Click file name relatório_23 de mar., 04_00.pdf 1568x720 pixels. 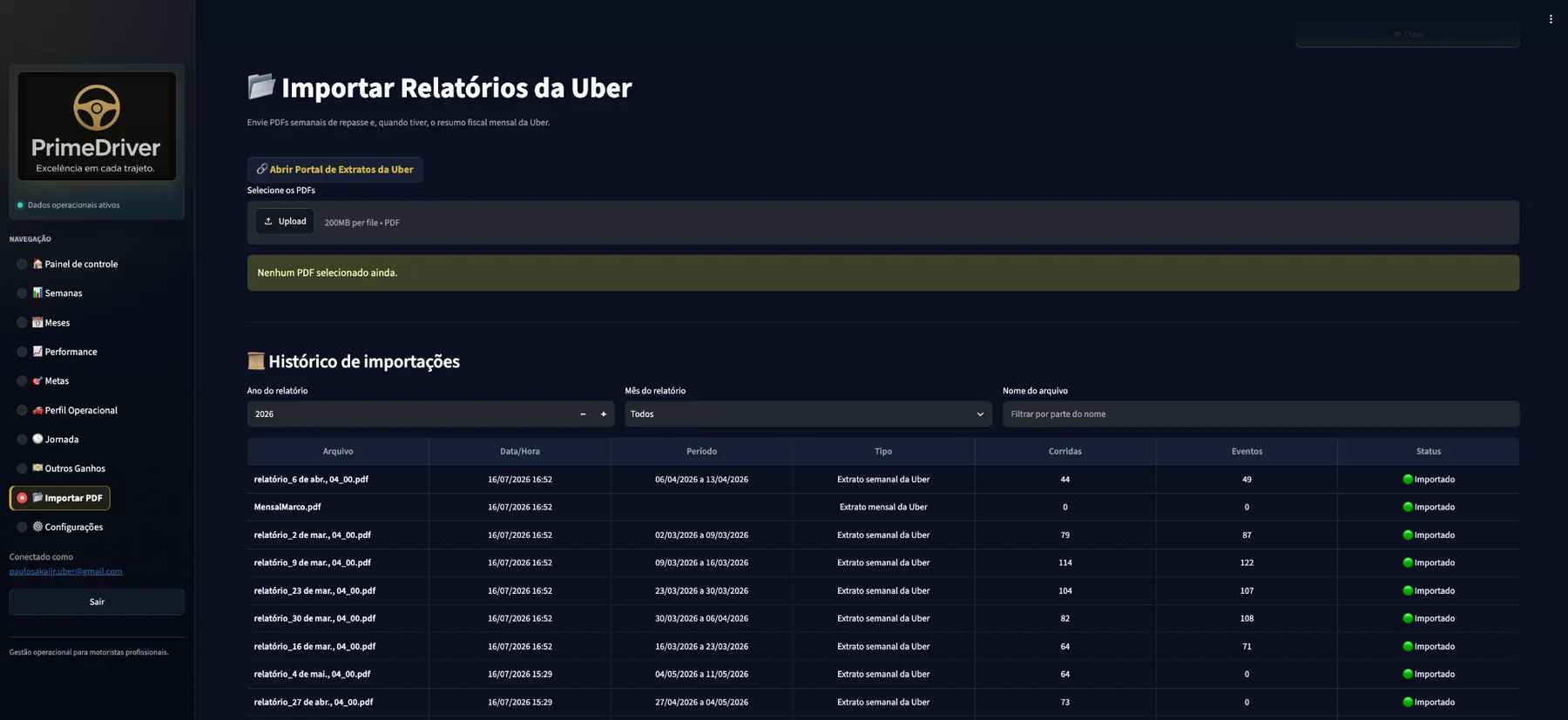tap(314, 590)
